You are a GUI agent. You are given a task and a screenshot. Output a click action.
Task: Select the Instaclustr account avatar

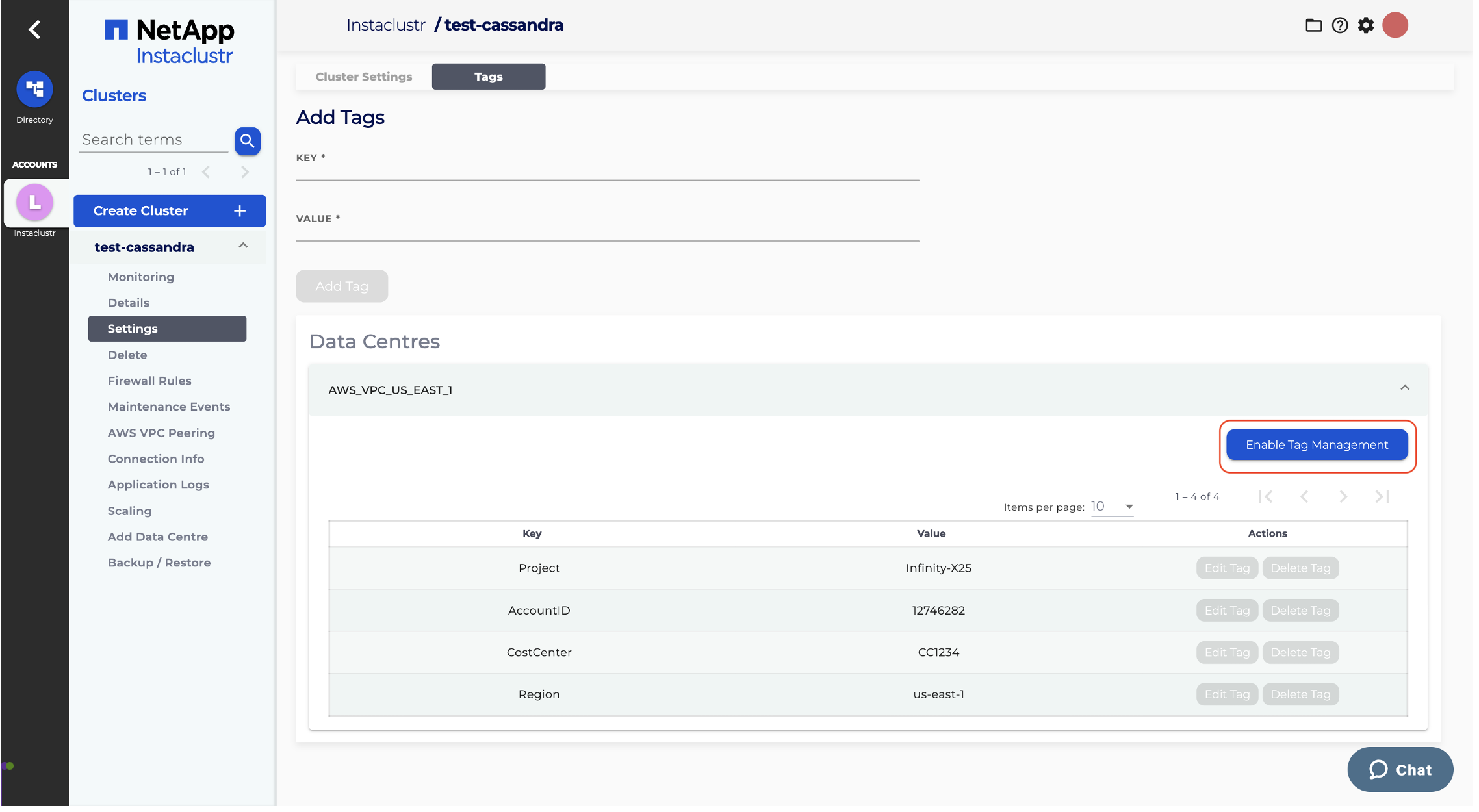(34, 203)
